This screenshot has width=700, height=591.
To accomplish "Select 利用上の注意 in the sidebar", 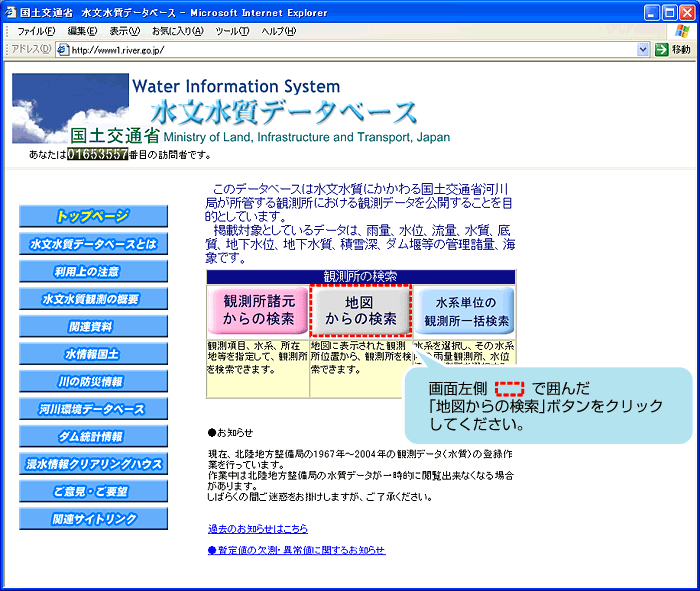I will point(94,271).
